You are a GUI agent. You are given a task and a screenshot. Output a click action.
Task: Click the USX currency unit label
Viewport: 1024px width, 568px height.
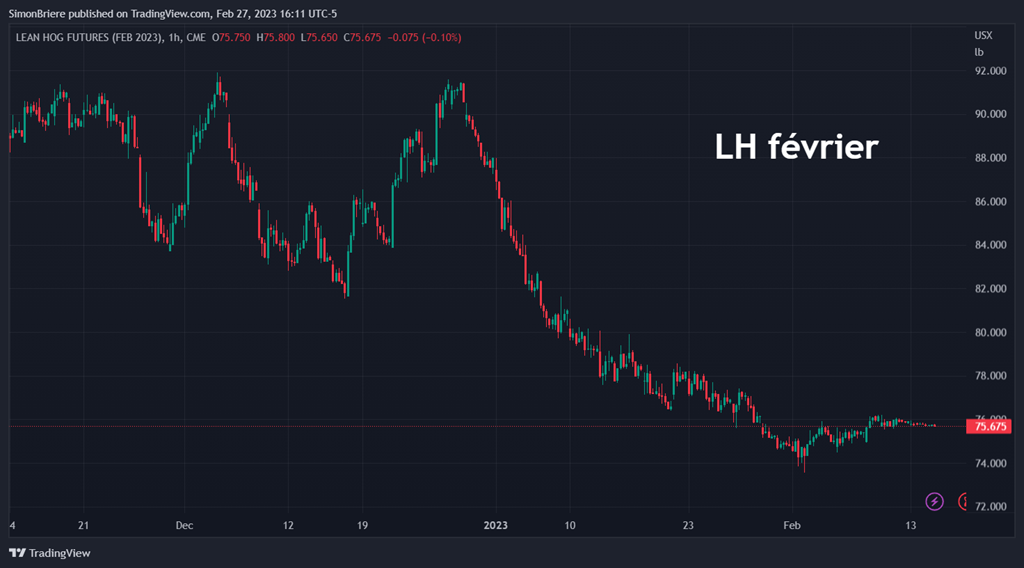[x=984, y=35]
